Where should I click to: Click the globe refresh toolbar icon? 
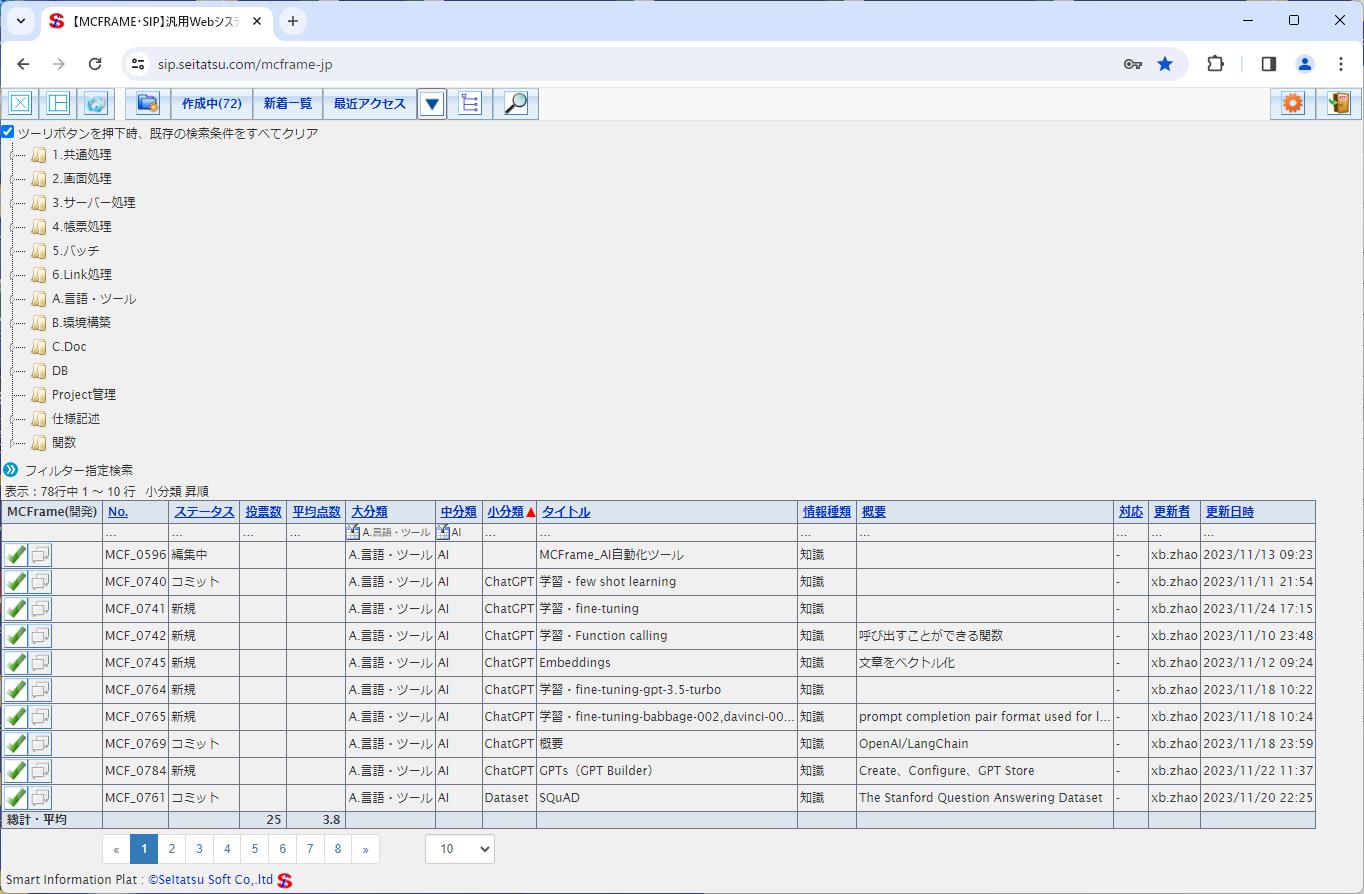(x=96, y=103)
